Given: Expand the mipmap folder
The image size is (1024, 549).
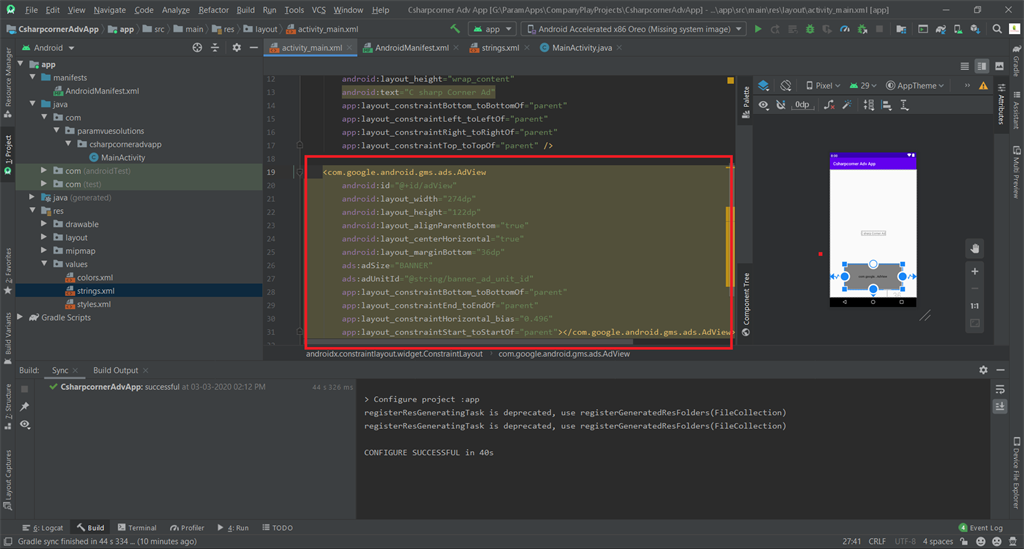Looking at the screenshot, I should pos(44,251).
